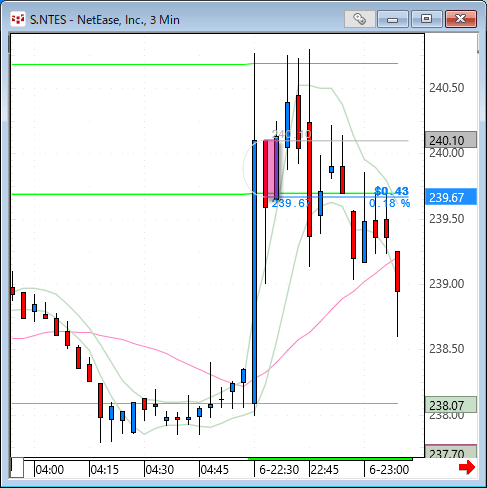Click the 239.67 label on the chart line

291,203
